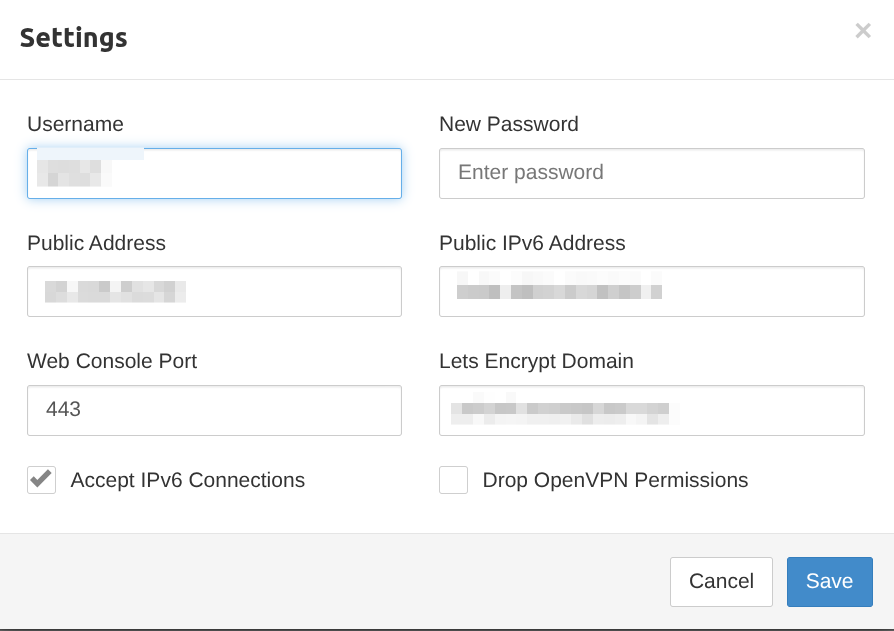This screenshot has width=894, height=631.
Task: Click the "Settings" dialog title
Action: click(x=73, y=38)
